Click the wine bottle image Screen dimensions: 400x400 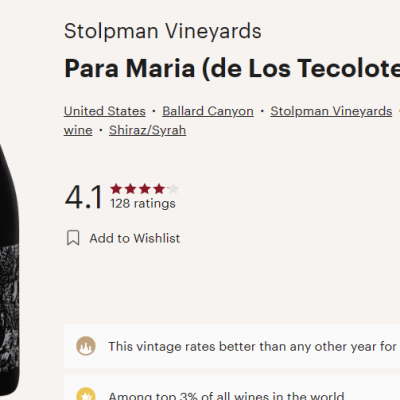[x=10, y=267]
